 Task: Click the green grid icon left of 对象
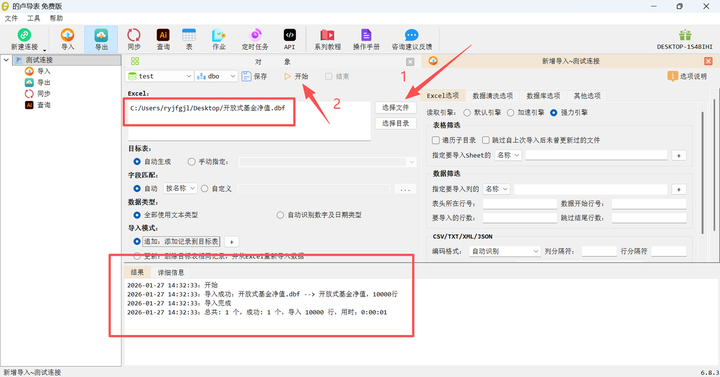coord(135,61)
